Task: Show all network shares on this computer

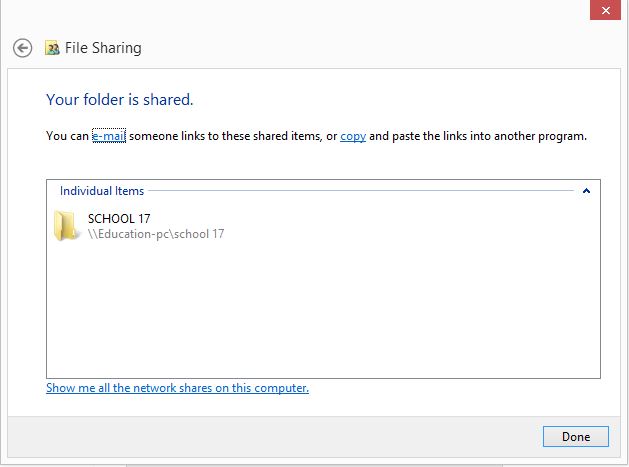Action: coord(177,388)
